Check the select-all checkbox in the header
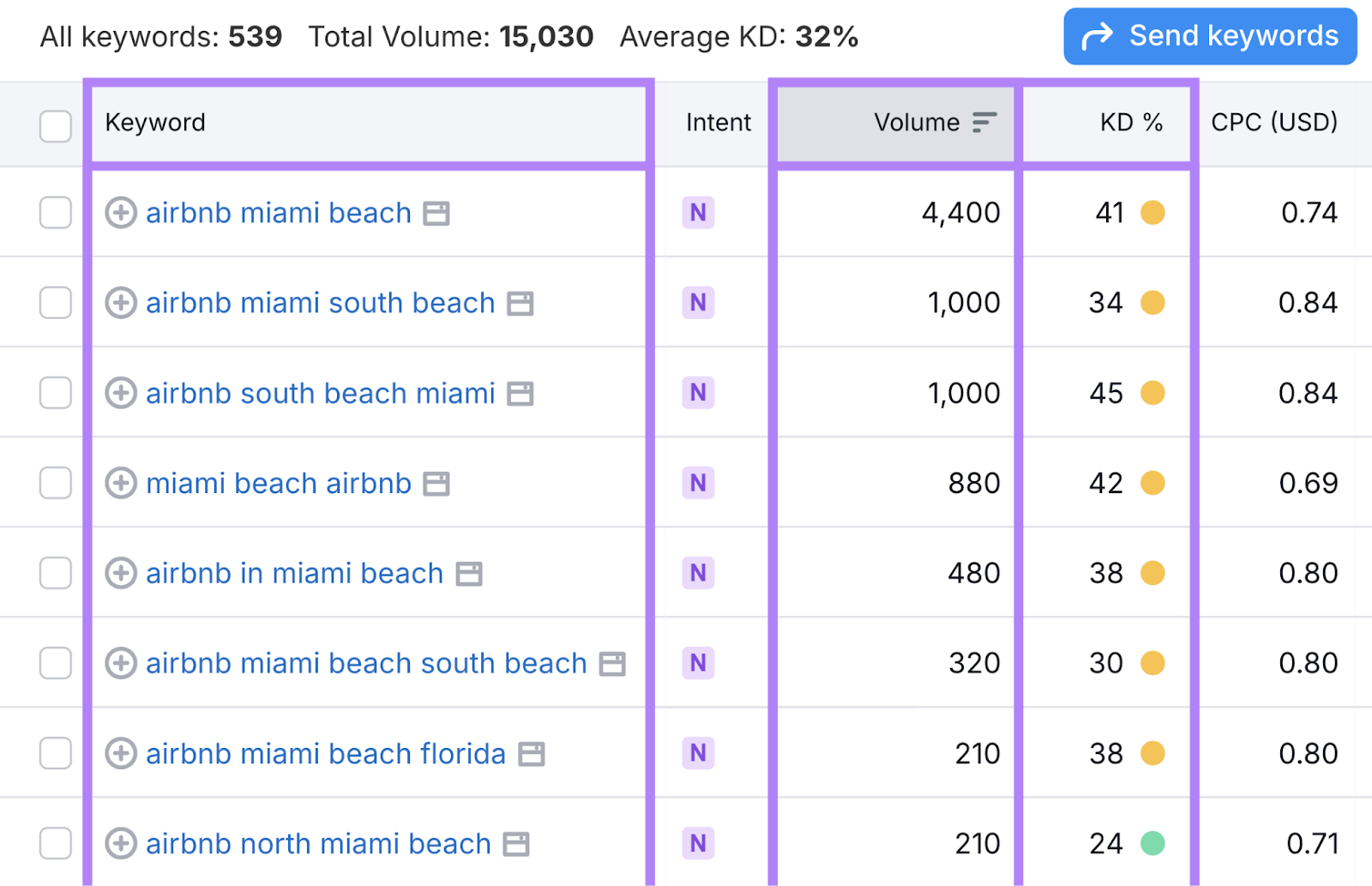 click(55, 126)
